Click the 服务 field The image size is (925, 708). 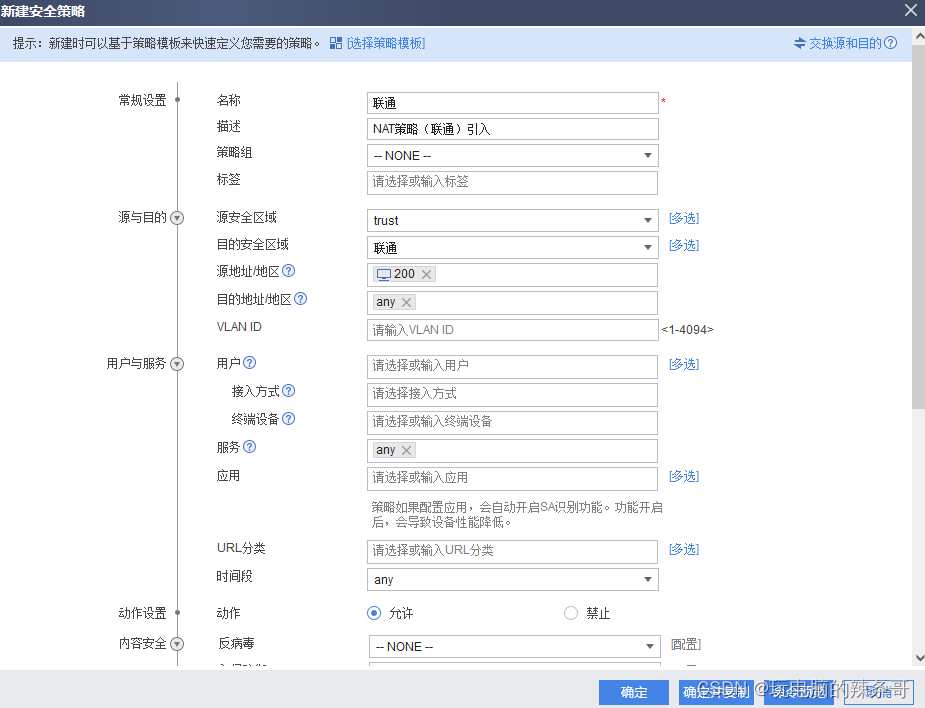[513, 451]
